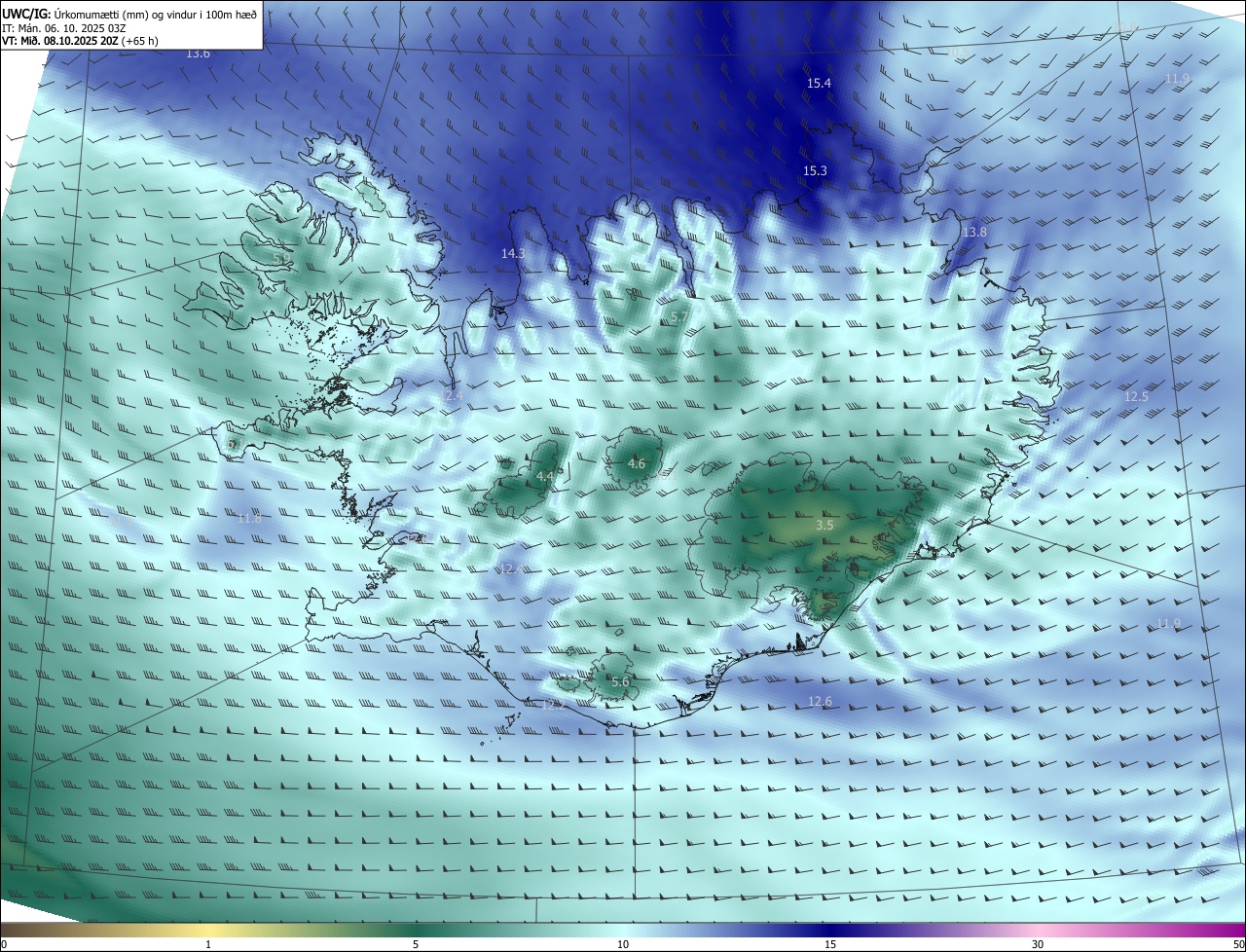Click the colorbar tick label 10
The image size is (1246, 952).
(623, 944)
